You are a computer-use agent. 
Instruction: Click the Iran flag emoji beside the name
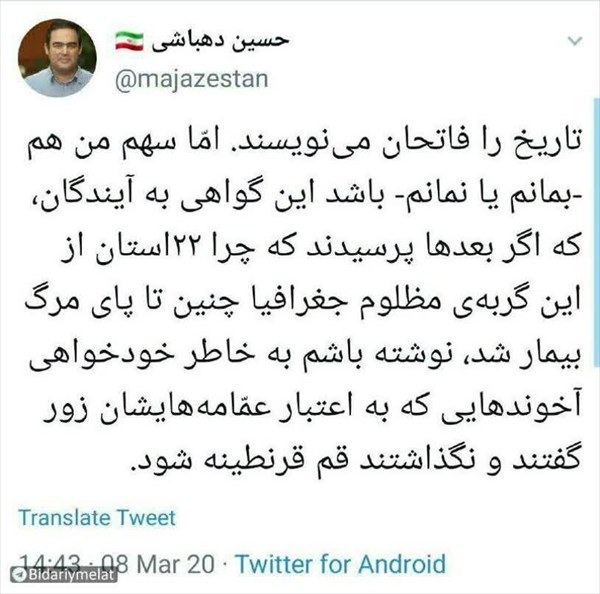pyautogui.click(x=129, y=41)
